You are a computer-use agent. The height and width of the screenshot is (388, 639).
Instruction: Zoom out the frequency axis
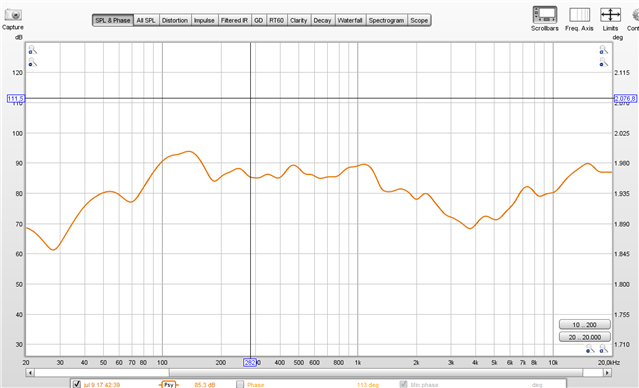coord(590,348)
